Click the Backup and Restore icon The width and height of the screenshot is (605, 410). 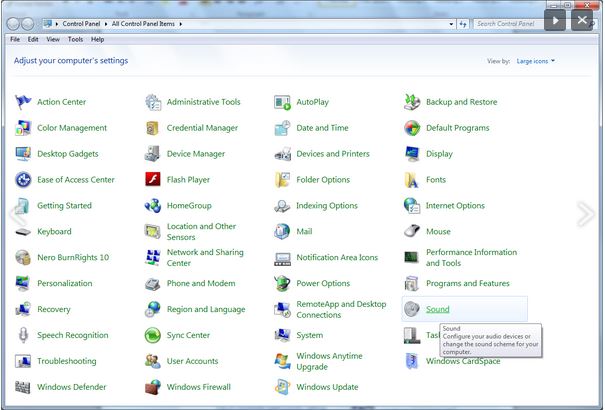(x=412, y=102)
